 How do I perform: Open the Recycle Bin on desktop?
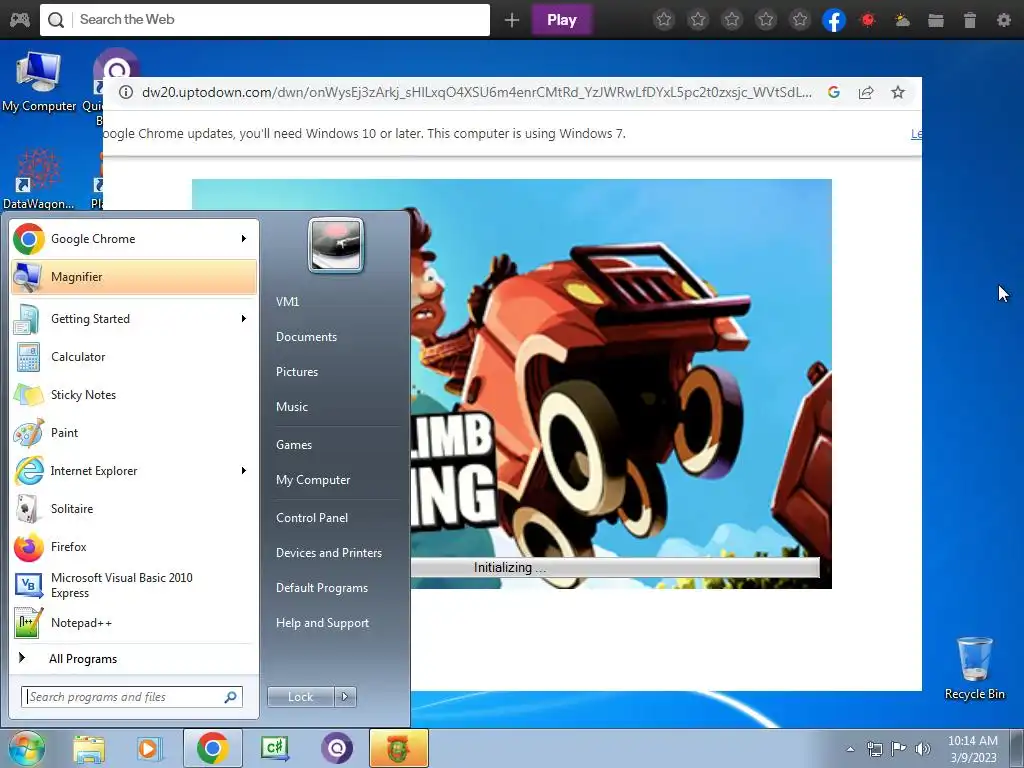point(974,668)
